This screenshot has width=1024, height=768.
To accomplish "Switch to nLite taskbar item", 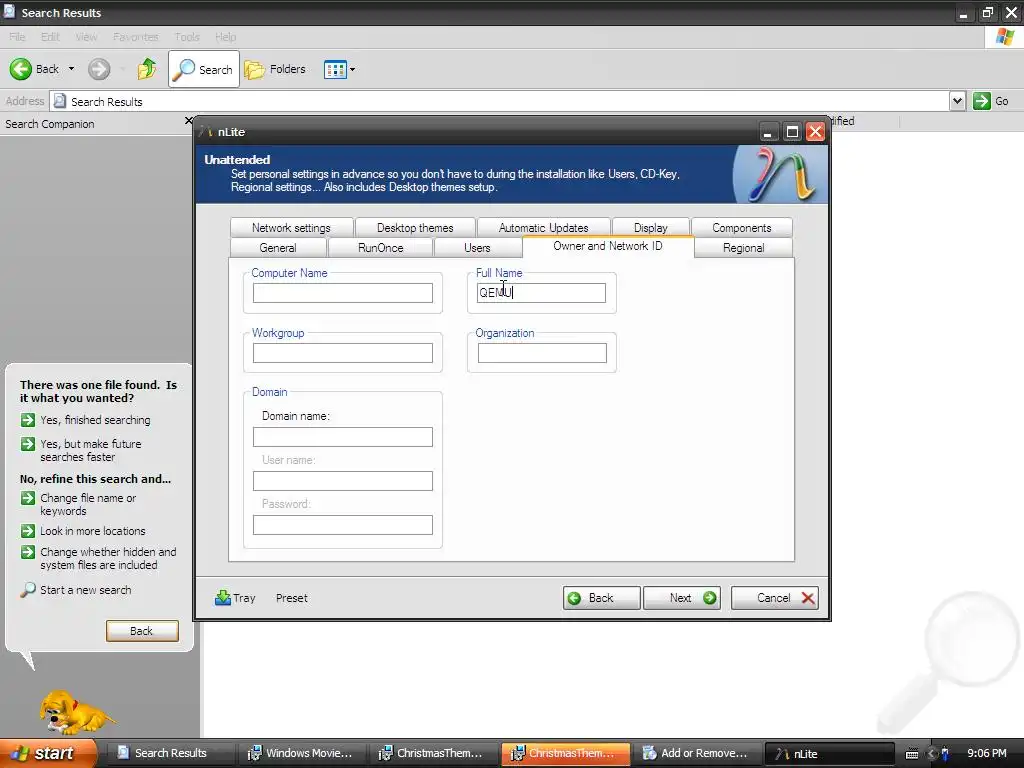I will coord(828,753).
